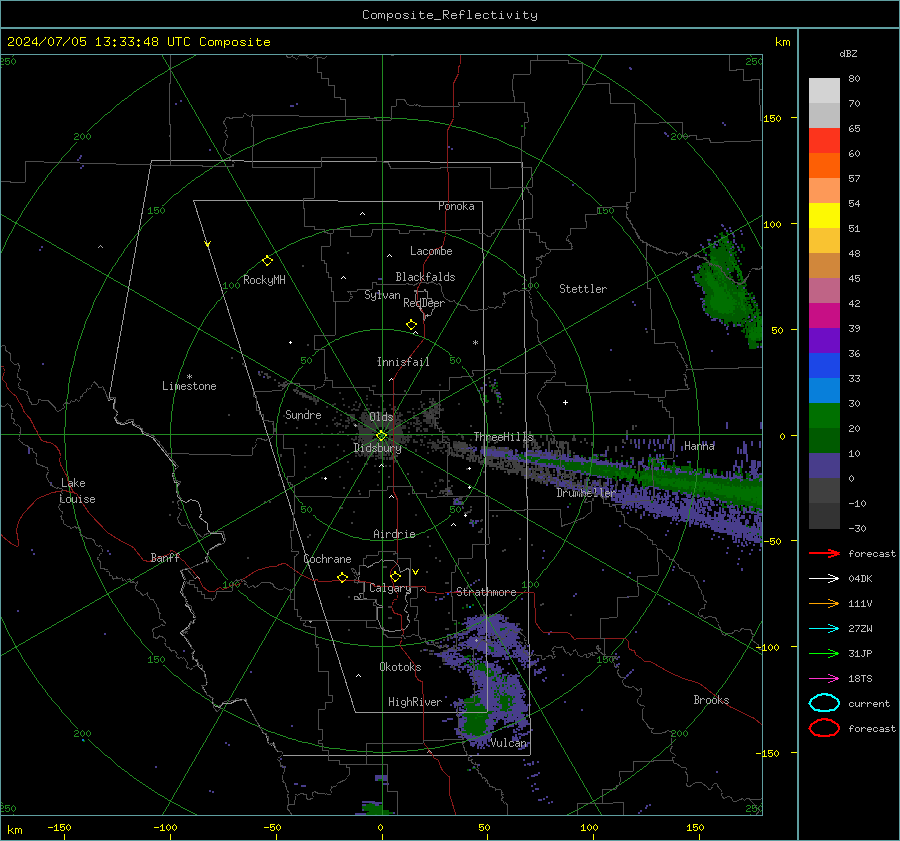
Task: Select the white 04DK arrow legend icon
Action: [824, 579]
